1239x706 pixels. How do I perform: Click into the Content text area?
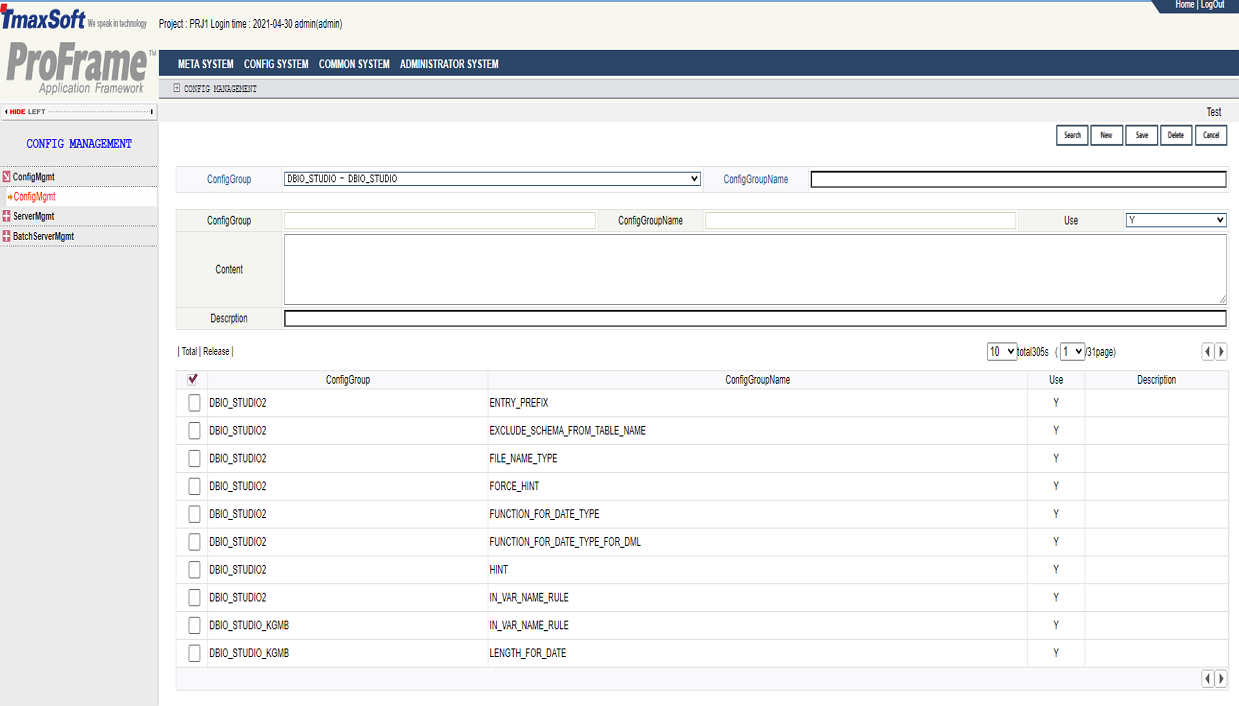(754, 269)
